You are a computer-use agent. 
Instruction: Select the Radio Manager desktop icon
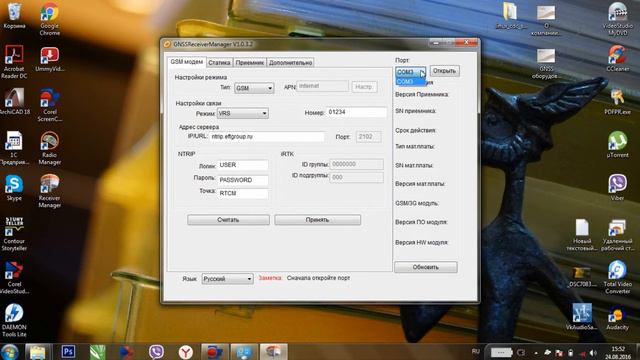point(49,148)
